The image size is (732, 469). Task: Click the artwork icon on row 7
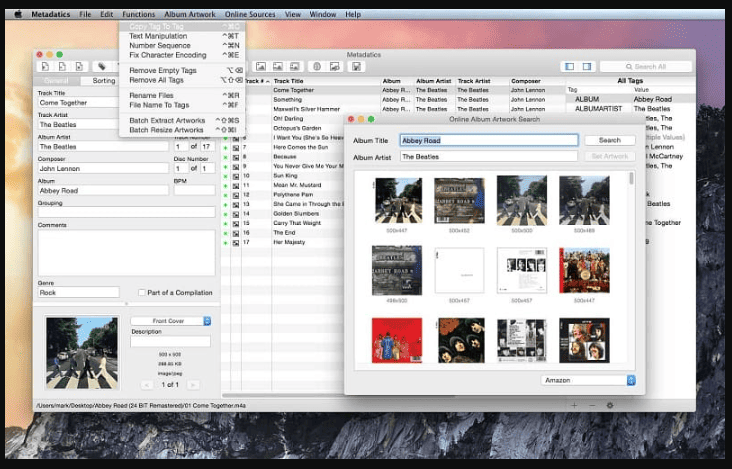coord(236,148)
